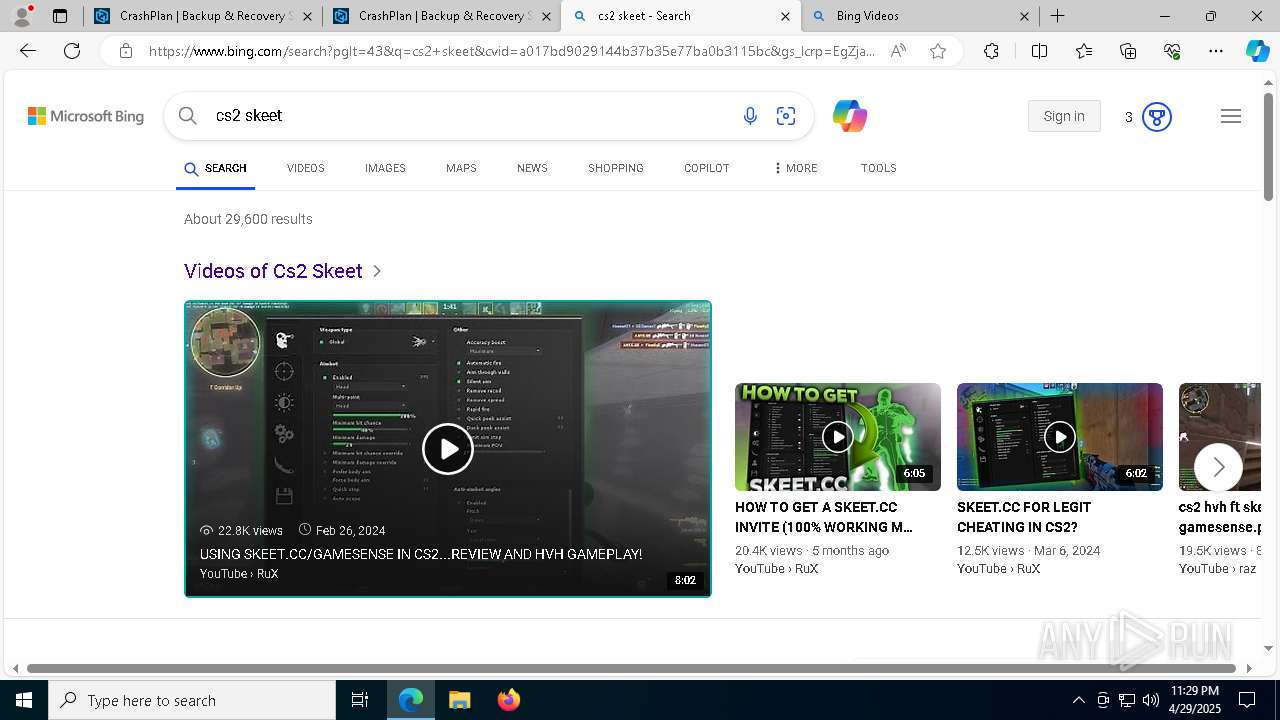The width and height of the screenshot is (1280, 720).
Task: Click the horizontal page scrollbar
Action: click(x=632, y=668)
